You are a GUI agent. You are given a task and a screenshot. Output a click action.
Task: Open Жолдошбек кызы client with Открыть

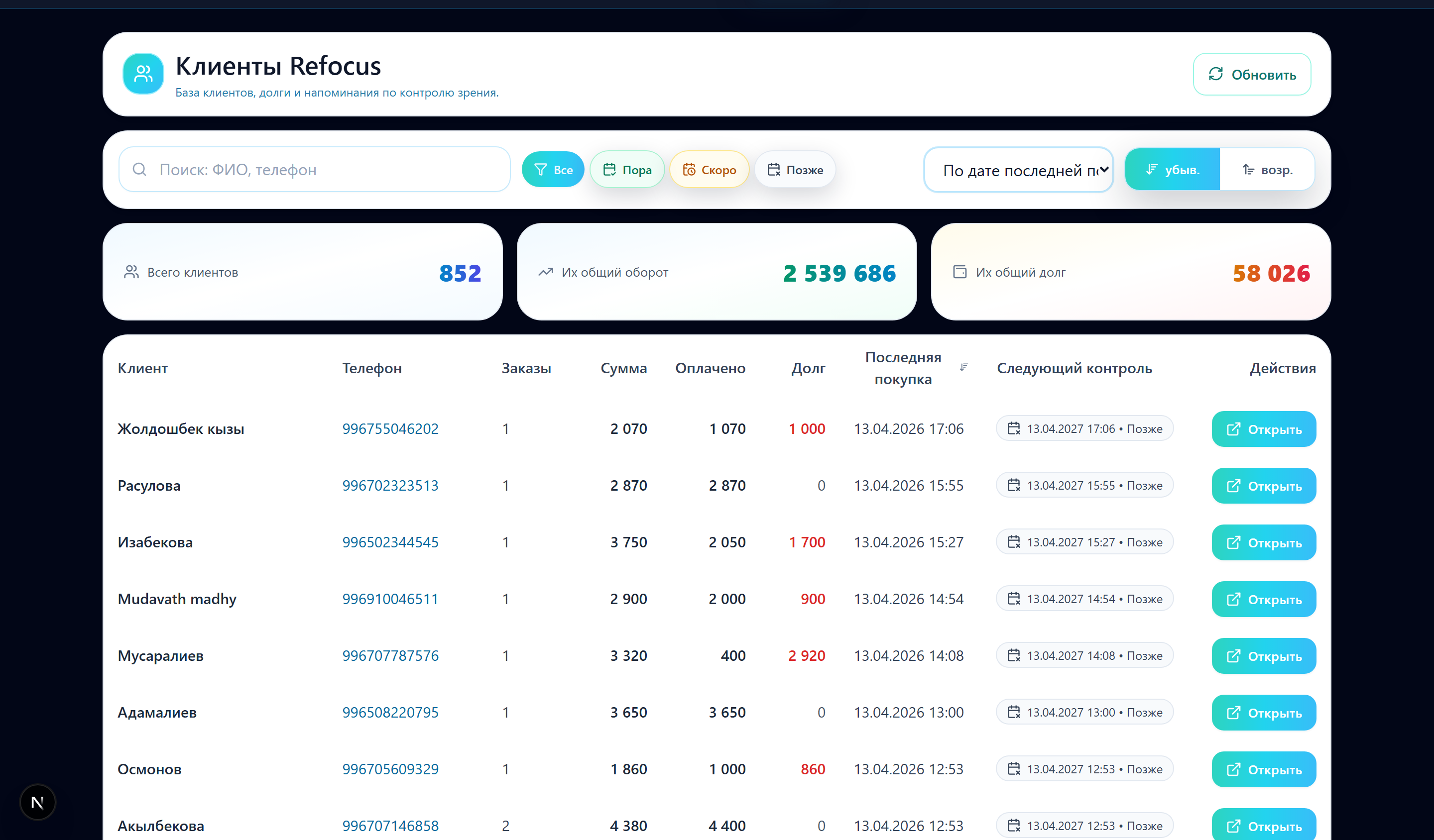(1263, 429)
